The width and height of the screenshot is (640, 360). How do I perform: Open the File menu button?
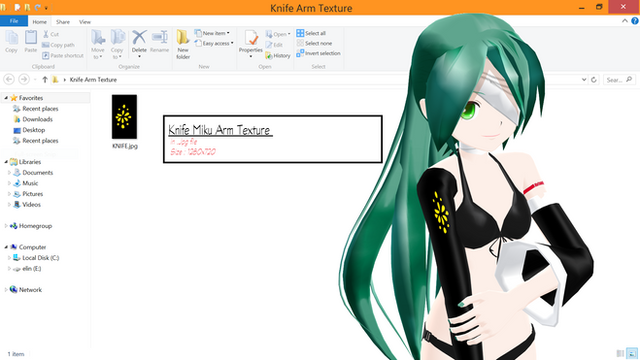(x=14, y=21)
